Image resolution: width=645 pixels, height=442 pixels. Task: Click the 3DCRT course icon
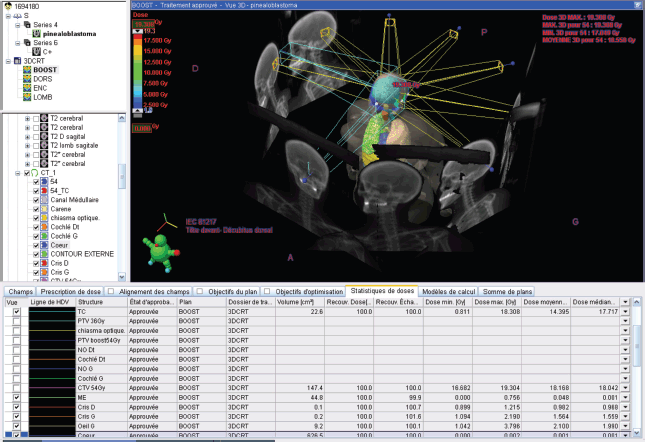[x=18, y=61]
